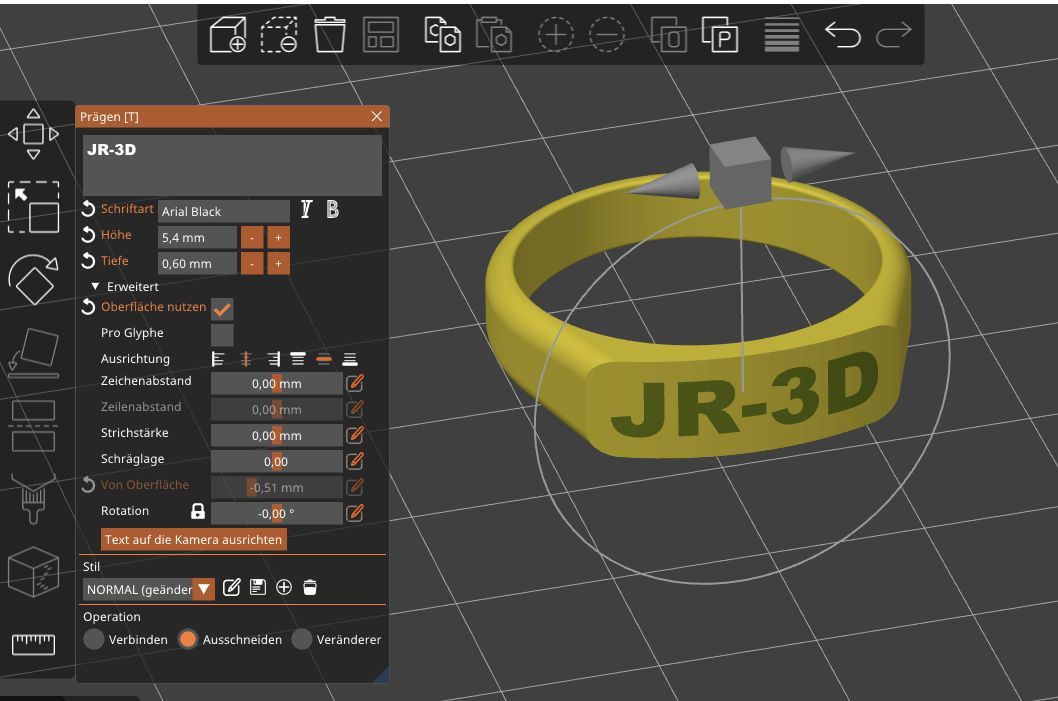The image size is (1058, 701).
Task: Decrease Höhe with the minus button
Action: pos(252,237)
